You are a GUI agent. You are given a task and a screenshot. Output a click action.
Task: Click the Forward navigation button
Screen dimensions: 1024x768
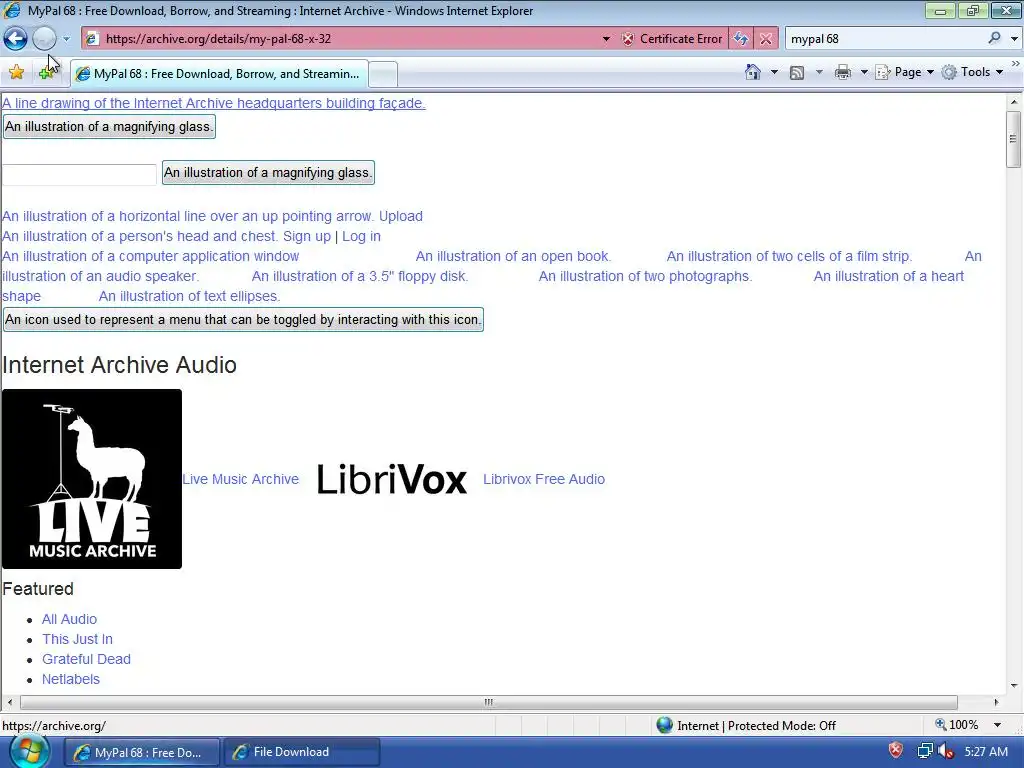(x=44, y=39)
